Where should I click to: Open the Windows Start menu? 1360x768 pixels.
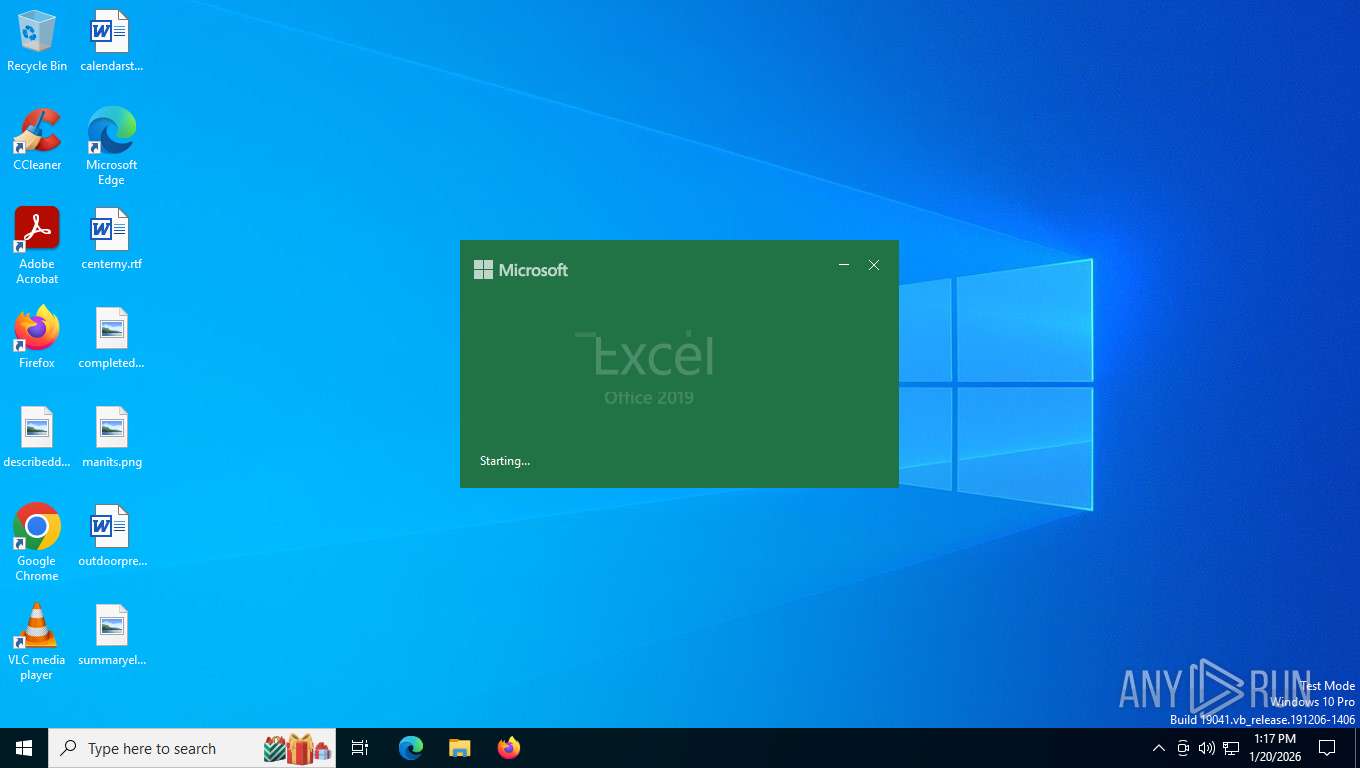click(24, 748)
